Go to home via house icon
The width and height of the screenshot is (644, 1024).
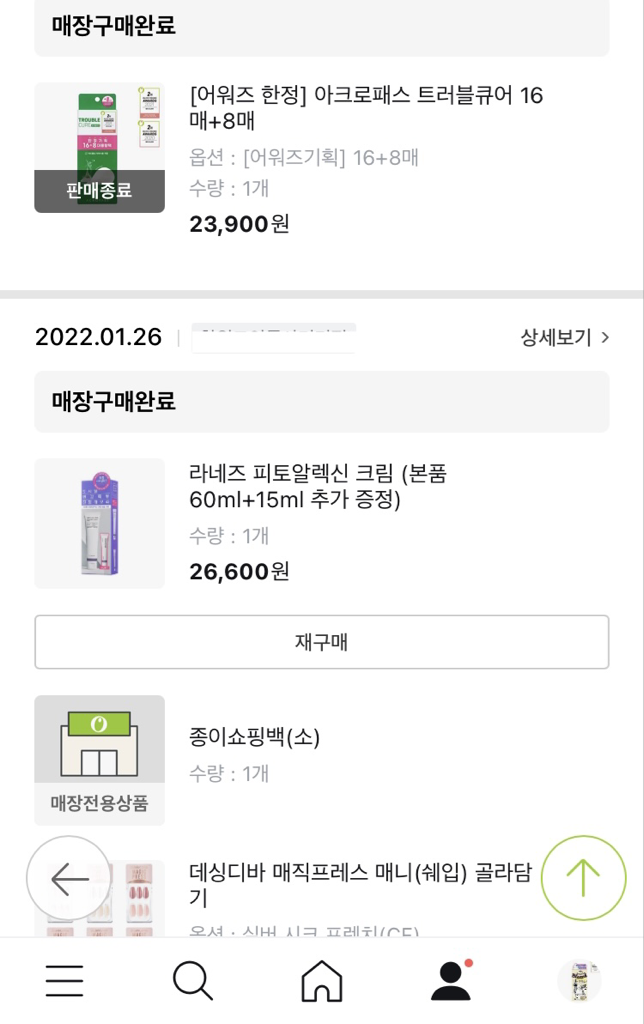322,981
